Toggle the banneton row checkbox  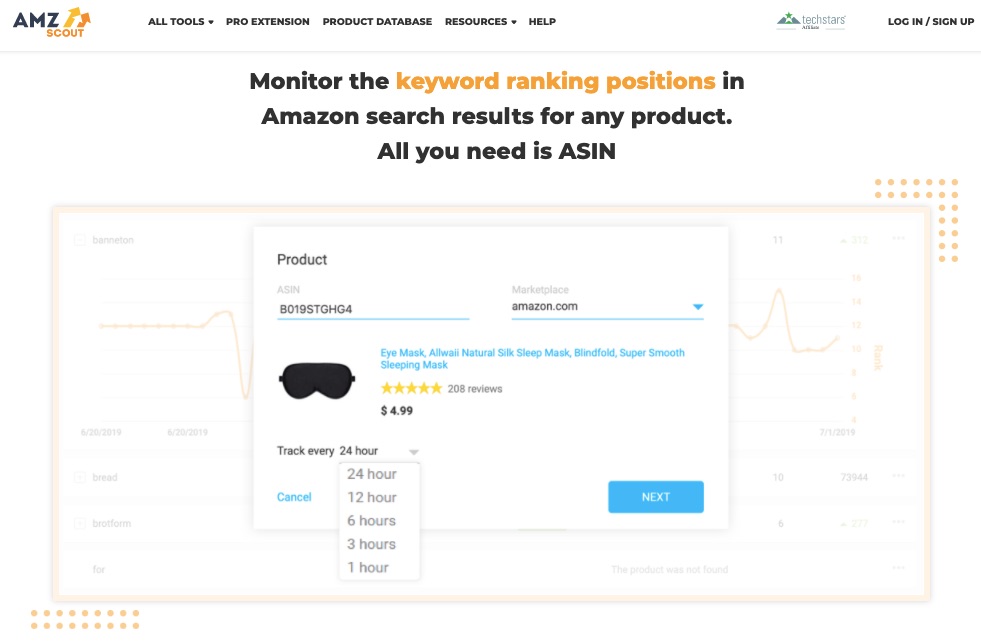tap(80, 240)
